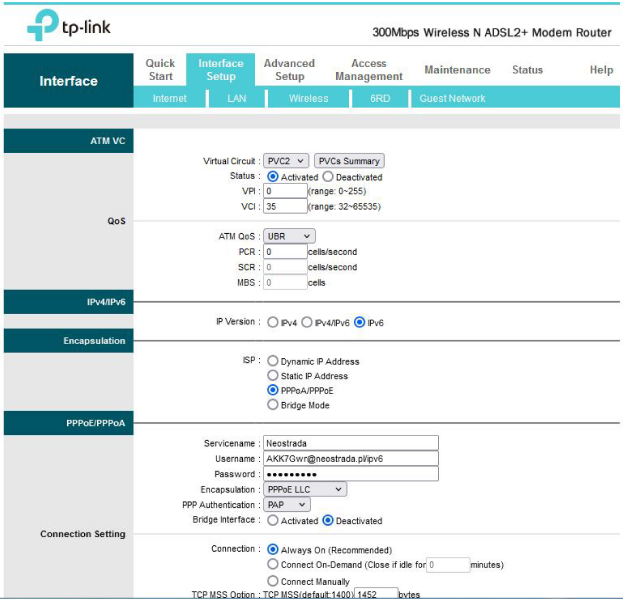Click the PVCs Summary button
The height and width of the screenshot is (605, 623).
(x=349, y=161)
